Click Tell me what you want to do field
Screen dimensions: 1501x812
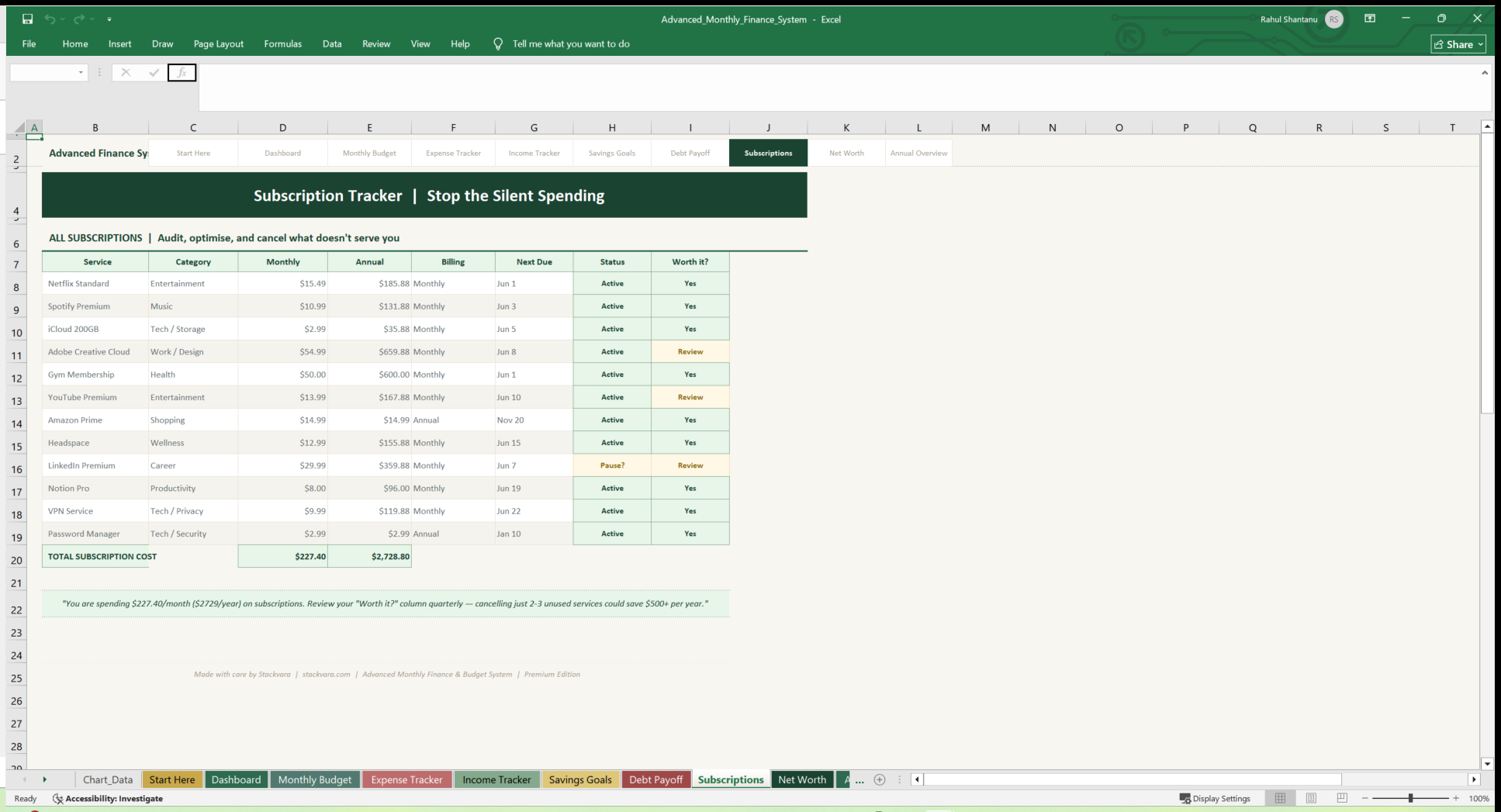571,44
